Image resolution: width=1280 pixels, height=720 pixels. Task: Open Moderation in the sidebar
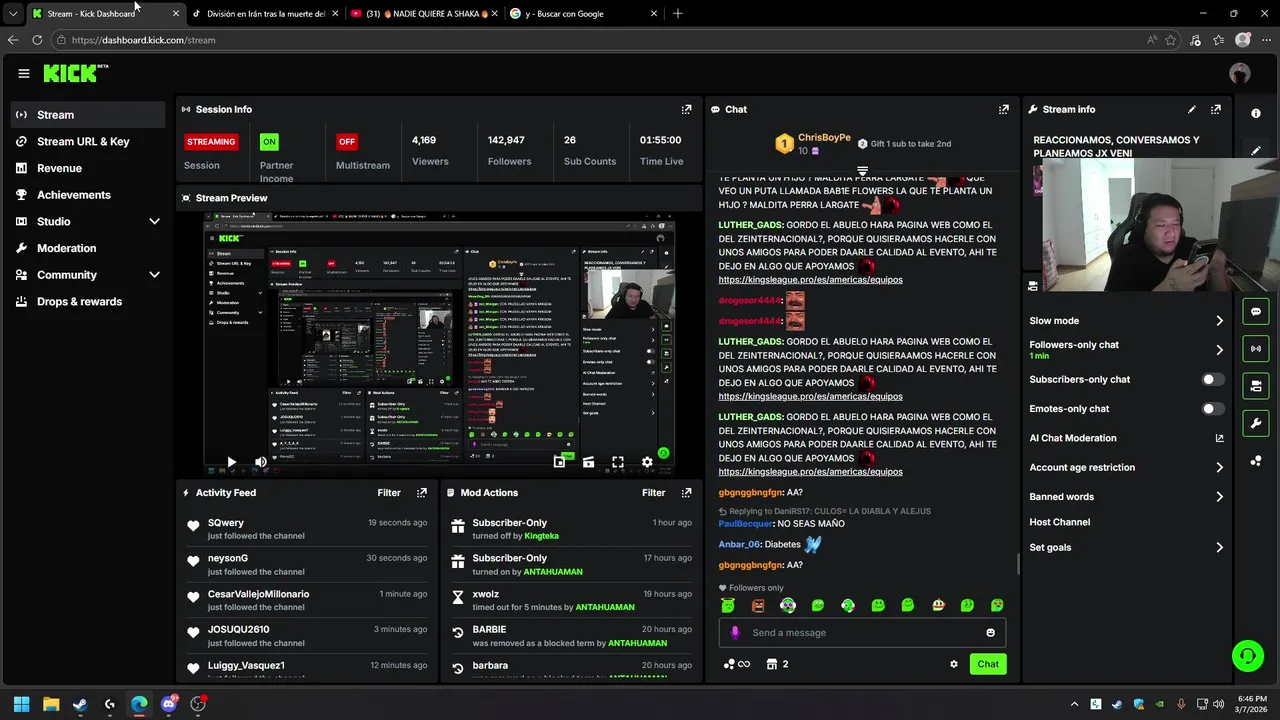(88, 248)
